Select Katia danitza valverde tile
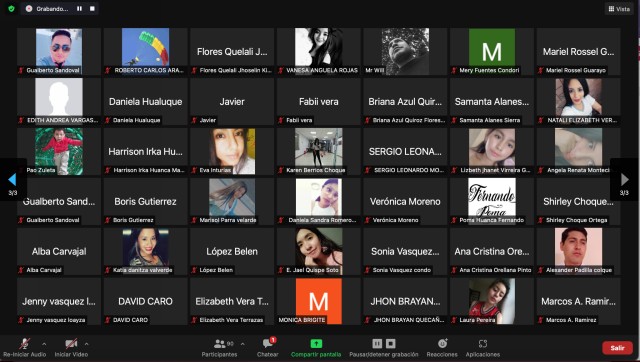 click(x=145, y=251)
